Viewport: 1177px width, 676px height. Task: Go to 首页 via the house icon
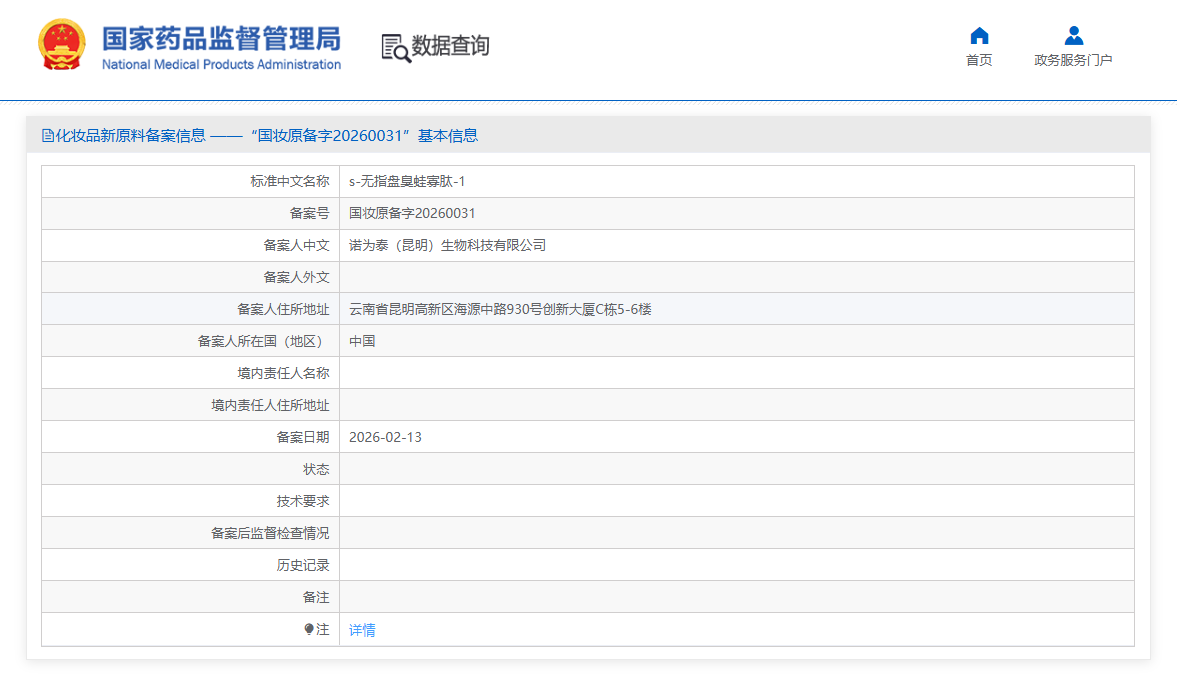click(979, 36)
